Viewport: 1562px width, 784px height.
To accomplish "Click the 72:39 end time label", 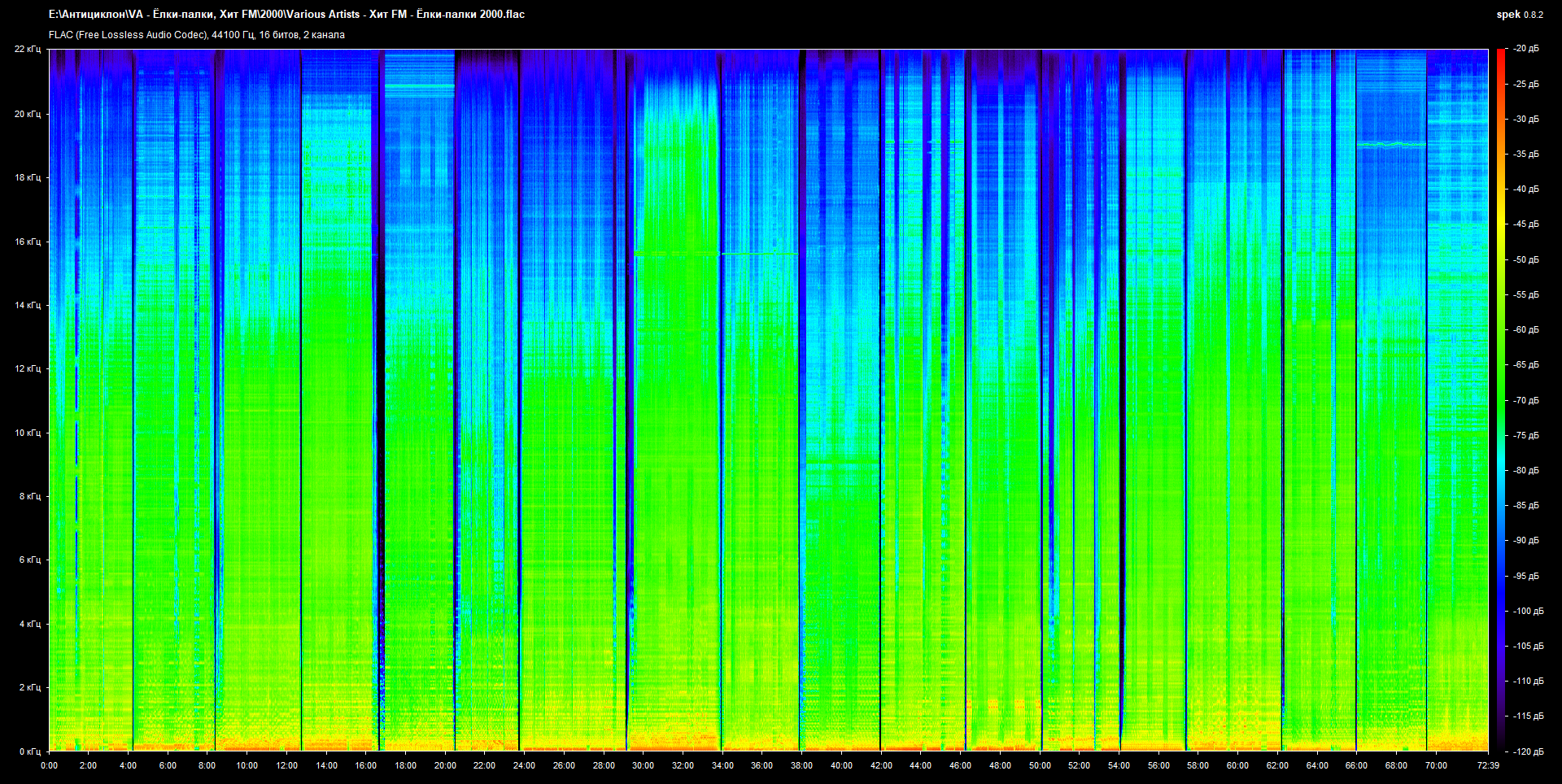I will (1488, 765).
